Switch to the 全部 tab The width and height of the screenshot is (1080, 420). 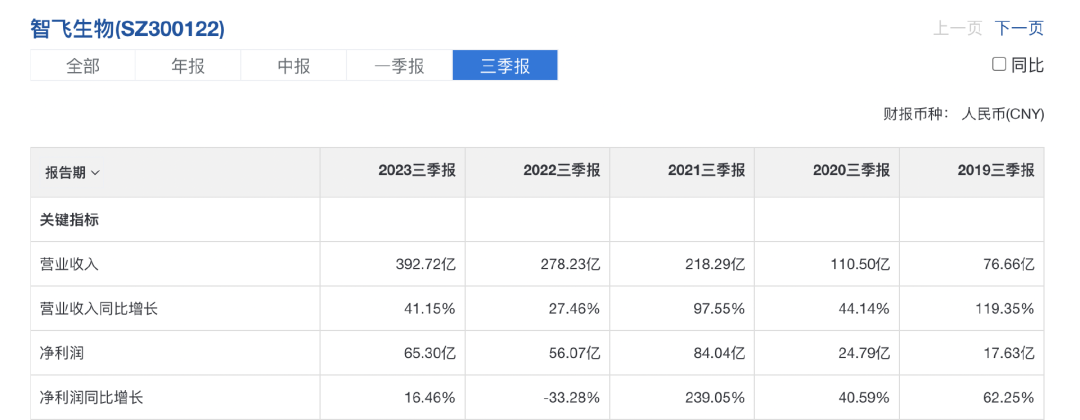click(83, 66)
